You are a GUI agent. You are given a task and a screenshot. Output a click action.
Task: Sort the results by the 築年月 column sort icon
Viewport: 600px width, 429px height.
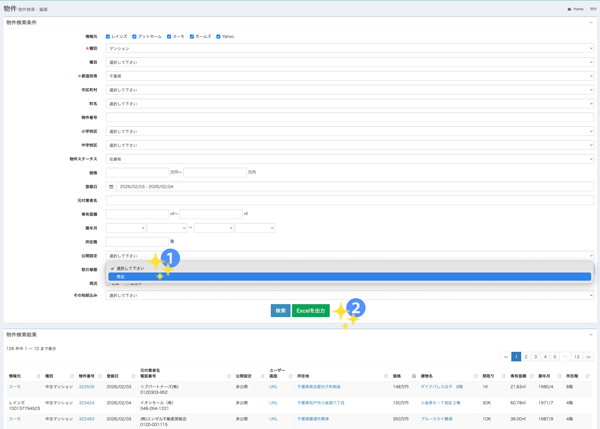[559, 376]
